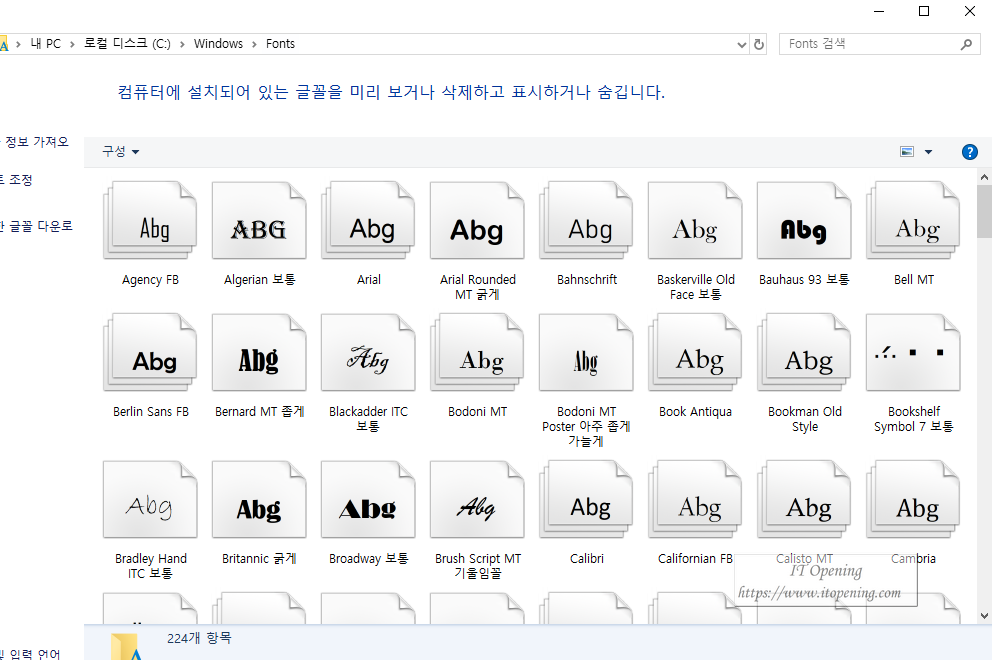Image resolution: width=992 pixels, height=660 pixels.
Task: Select the Algerian 보통 font icon
Action: pos(259,220)
